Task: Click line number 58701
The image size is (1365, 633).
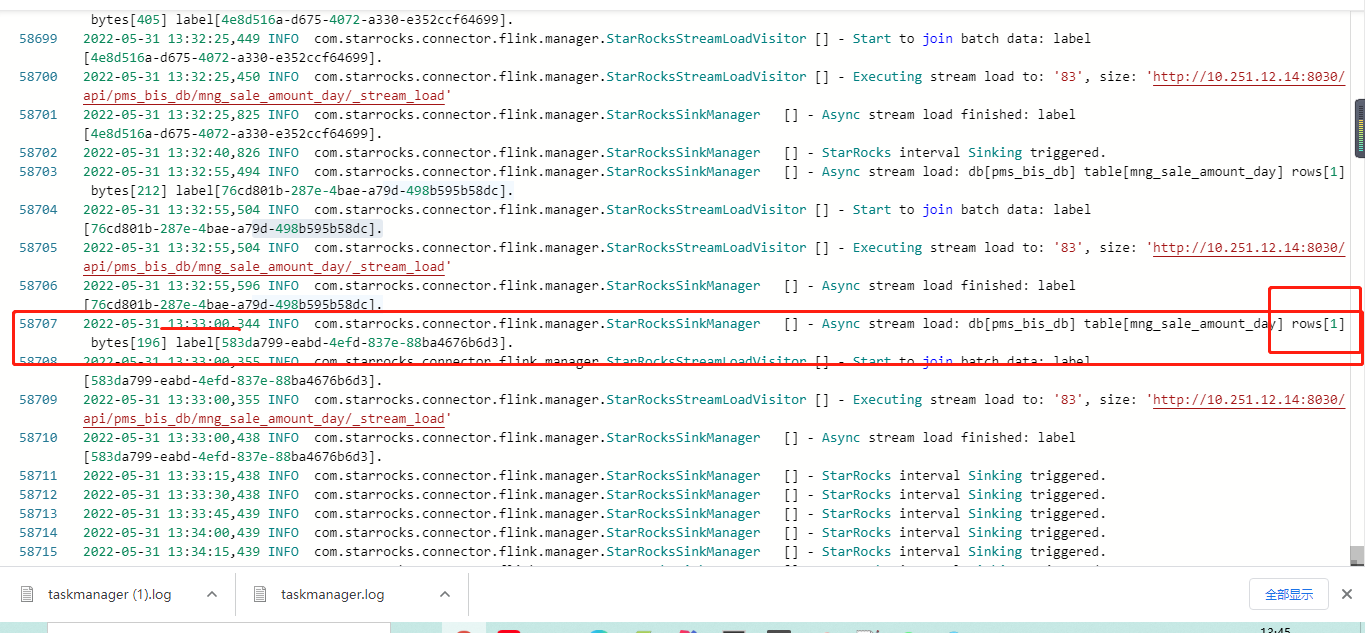Action: tap(38, 114)
